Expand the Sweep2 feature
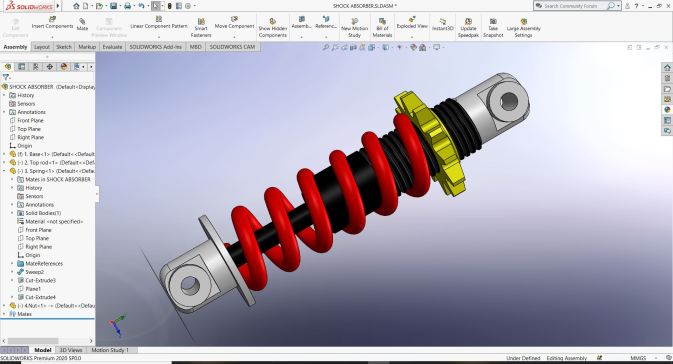 tap(12, 272)
